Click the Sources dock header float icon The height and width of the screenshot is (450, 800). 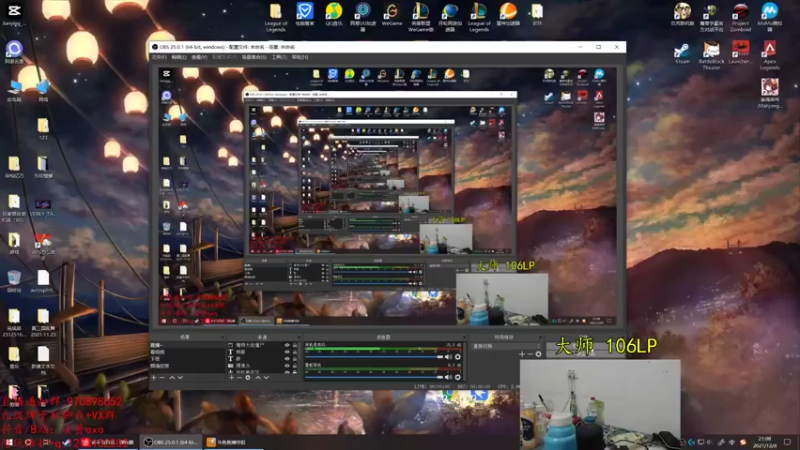pos(299,337)
